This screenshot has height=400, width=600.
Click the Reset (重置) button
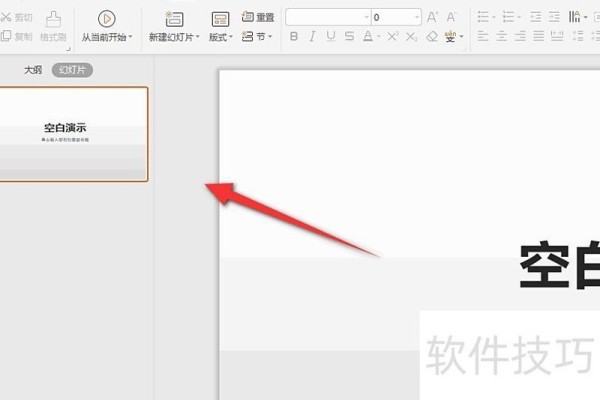coord(258,17)
